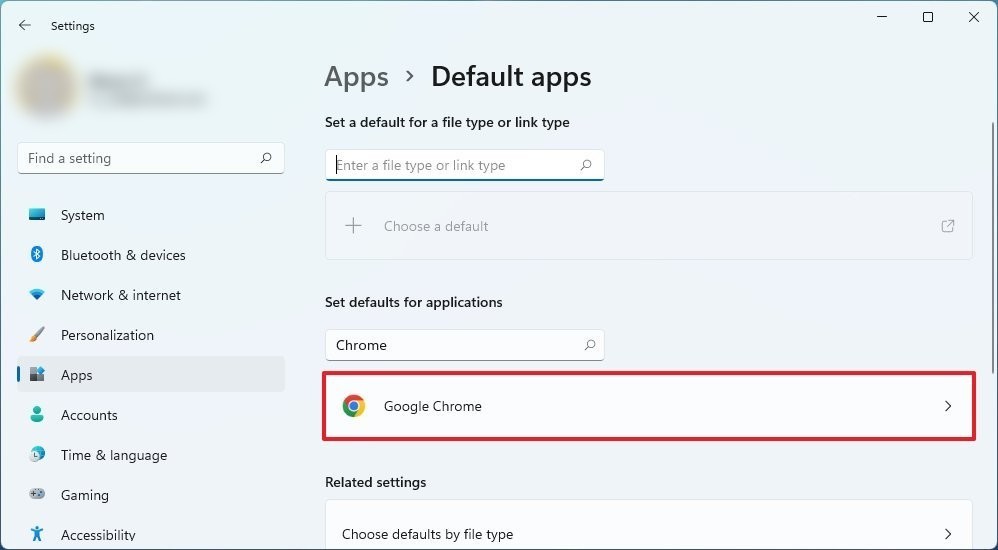Select the Accounts category

[151, 414]
